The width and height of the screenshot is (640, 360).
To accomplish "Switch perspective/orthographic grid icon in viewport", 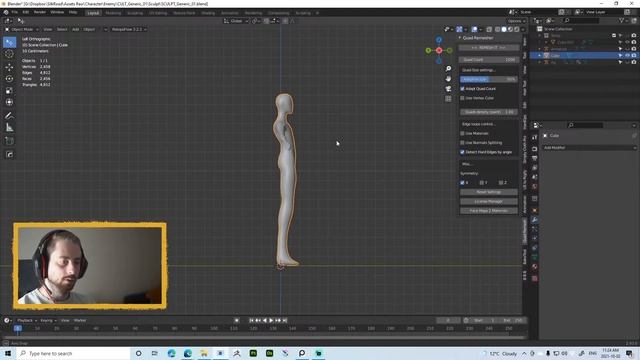I will tap(448, 99).
